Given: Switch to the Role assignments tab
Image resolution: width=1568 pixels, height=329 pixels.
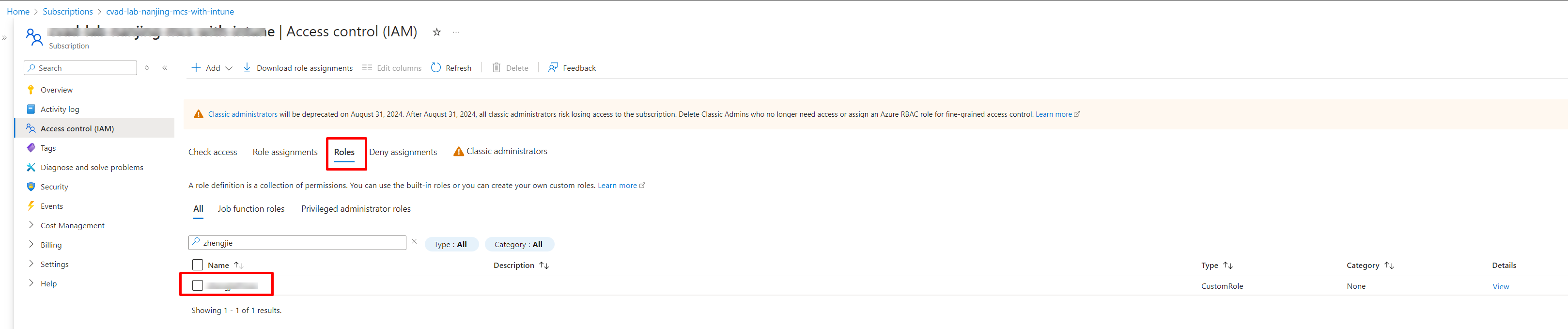Looking at the screenshot, I should click(x=285, y=152).
